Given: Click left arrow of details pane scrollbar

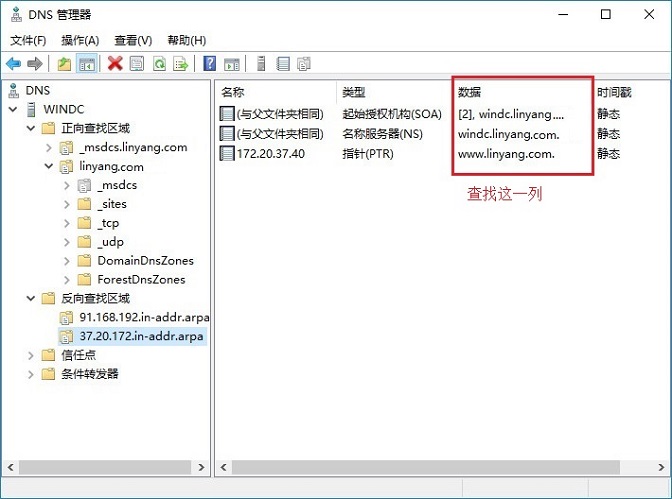Looking at the screenshot, I should click(223, 467).
